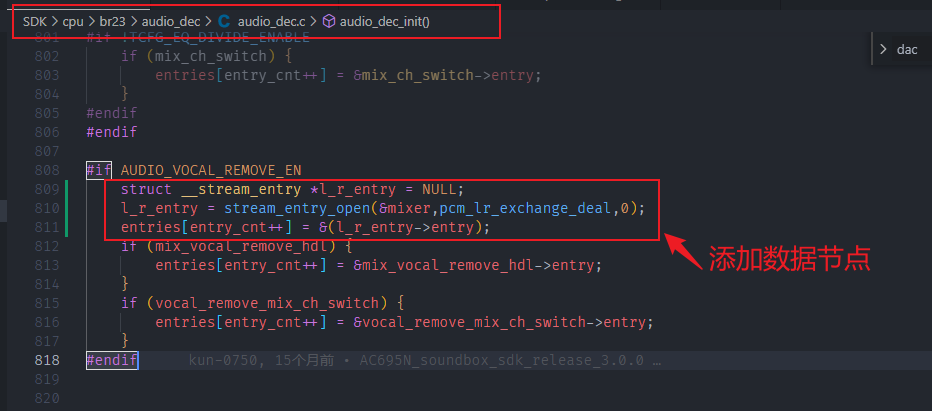The width and height of the screenshot is (932, 411).
Task: Open the audio_dec folder breadcrumb
Action: click(x=172, y=22)
